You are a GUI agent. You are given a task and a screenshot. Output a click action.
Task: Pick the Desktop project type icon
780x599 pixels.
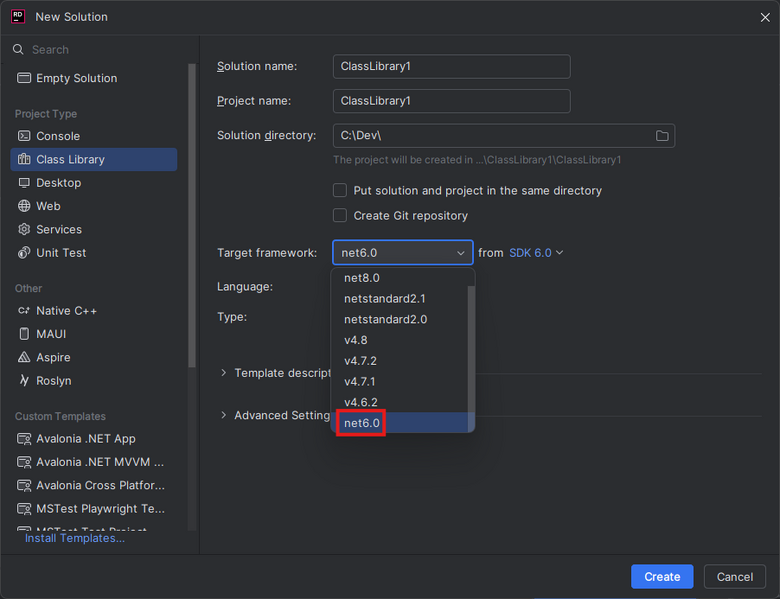pos(24,183)
